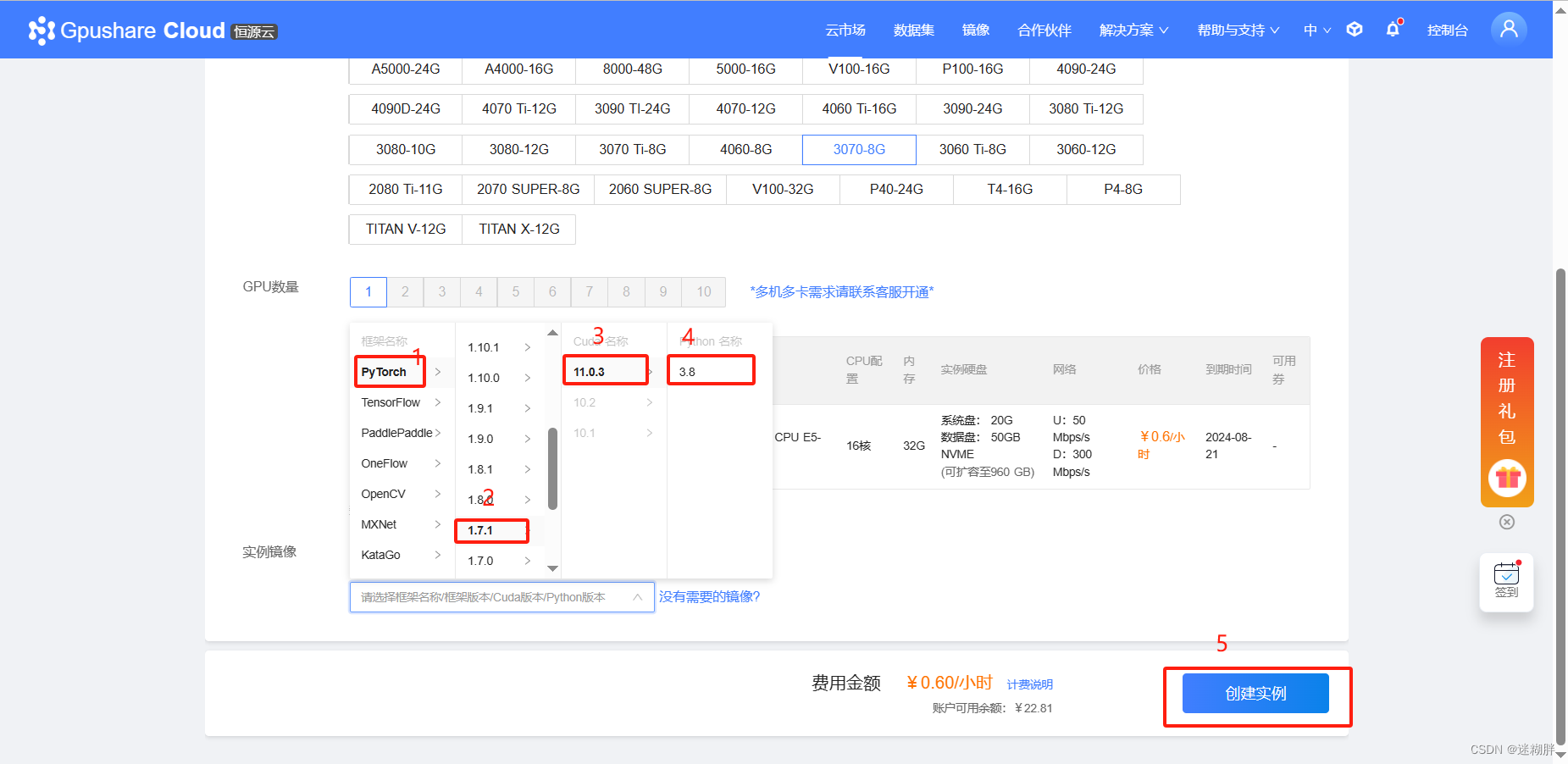Screen dimensions: 1568x764
Task: Close the registration gift banner
Action: (1507, 522)
